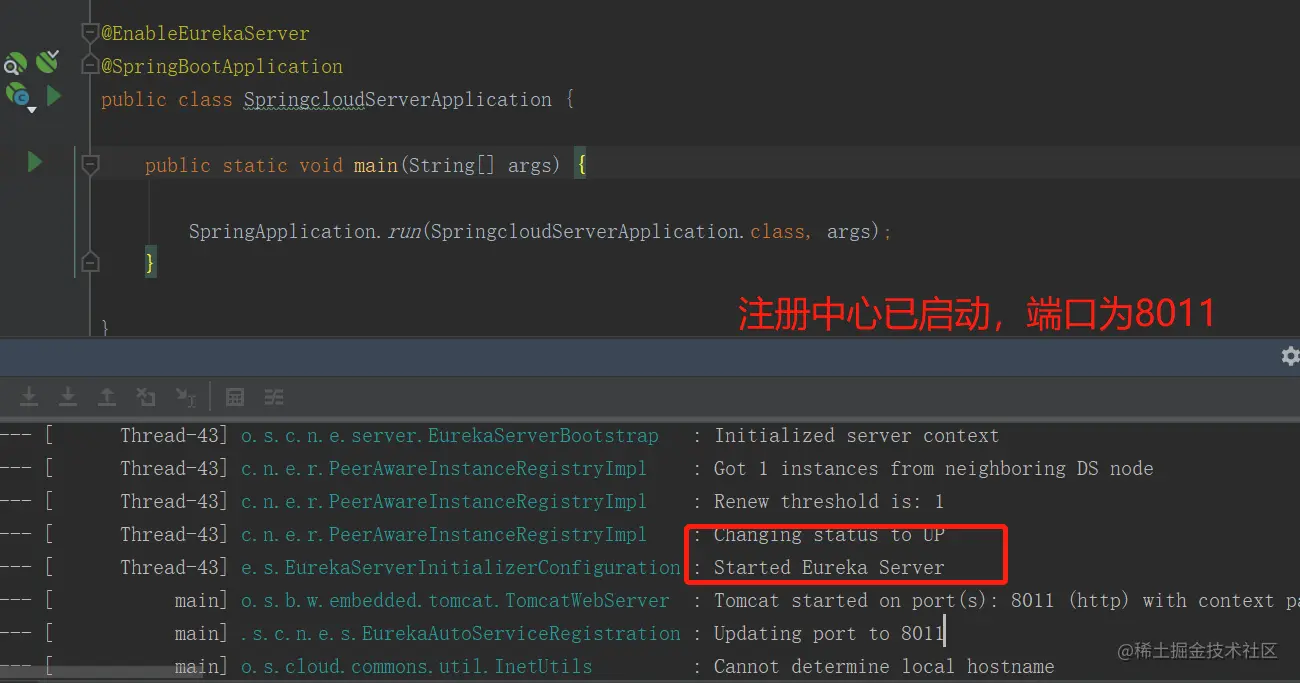Click the opening brace after main signature
This screenshot has width=1300, height=683.
click(580, 165)
